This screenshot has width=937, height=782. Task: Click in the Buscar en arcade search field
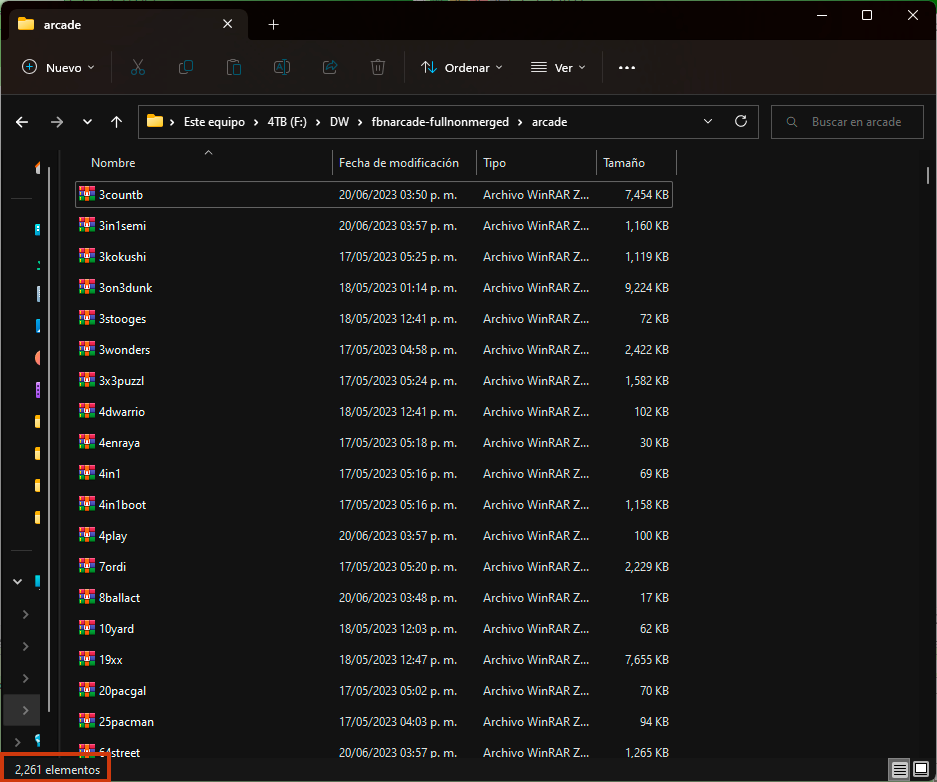coord(847,122)
